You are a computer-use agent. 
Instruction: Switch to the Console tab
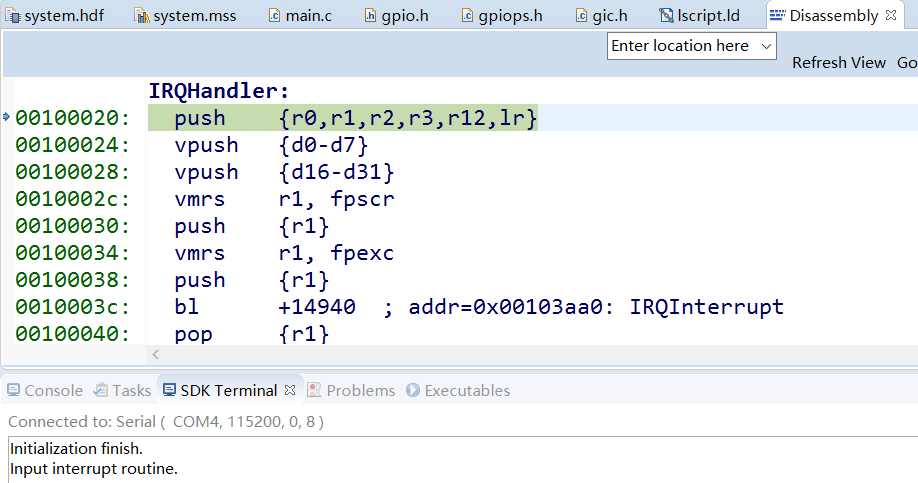pos(44,390)
